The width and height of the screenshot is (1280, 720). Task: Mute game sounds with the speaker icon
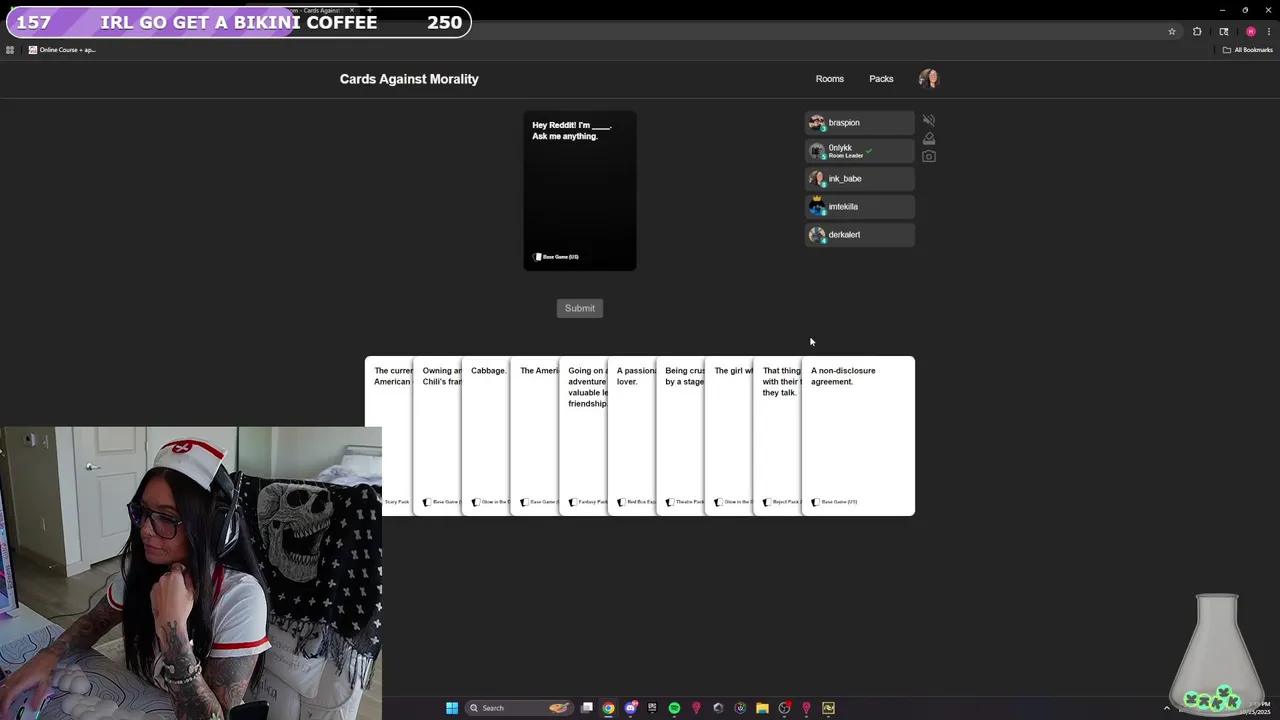pos(929,120)
